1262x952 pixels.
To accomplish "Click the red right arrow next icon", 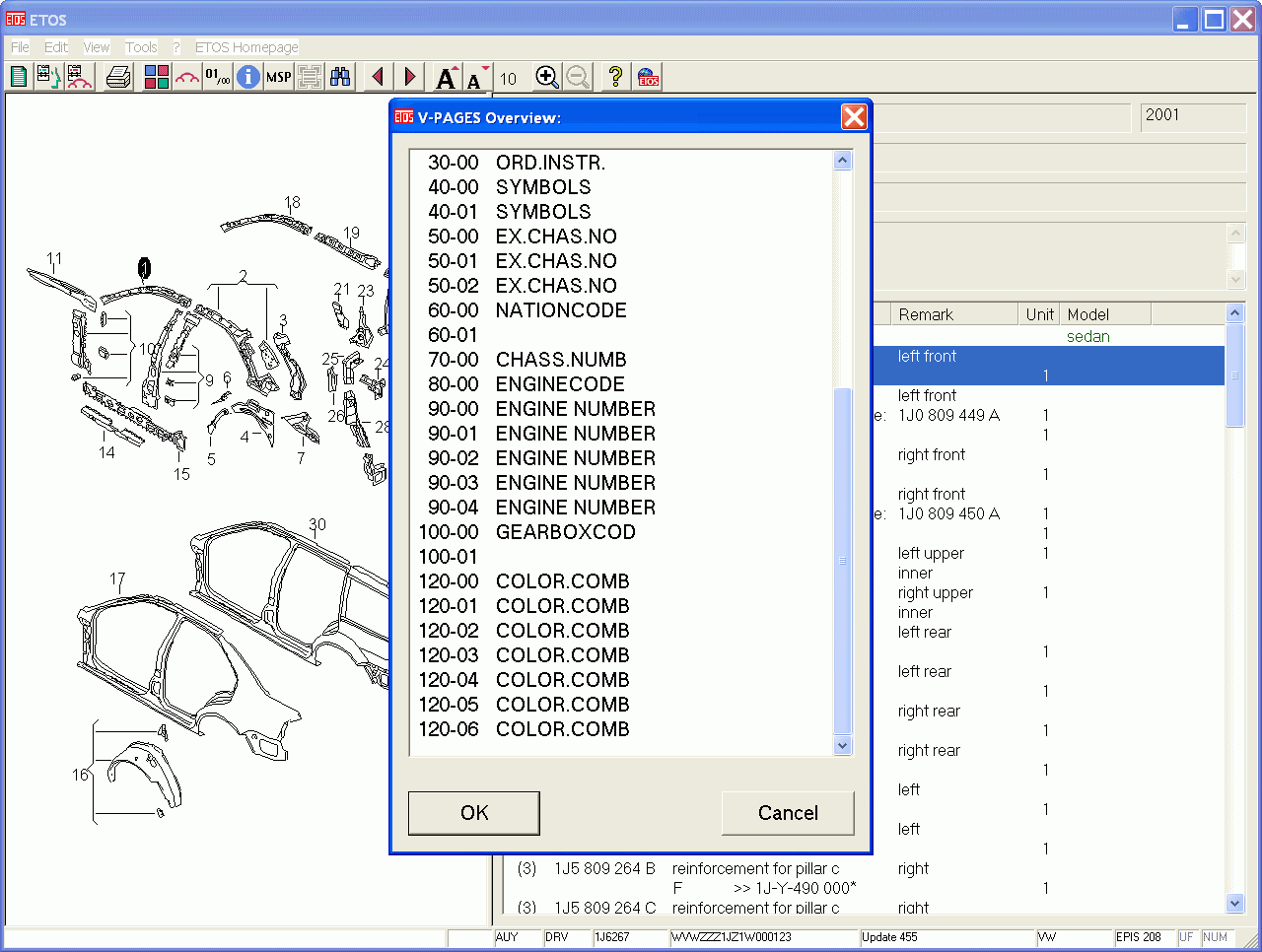I will 410,77.
